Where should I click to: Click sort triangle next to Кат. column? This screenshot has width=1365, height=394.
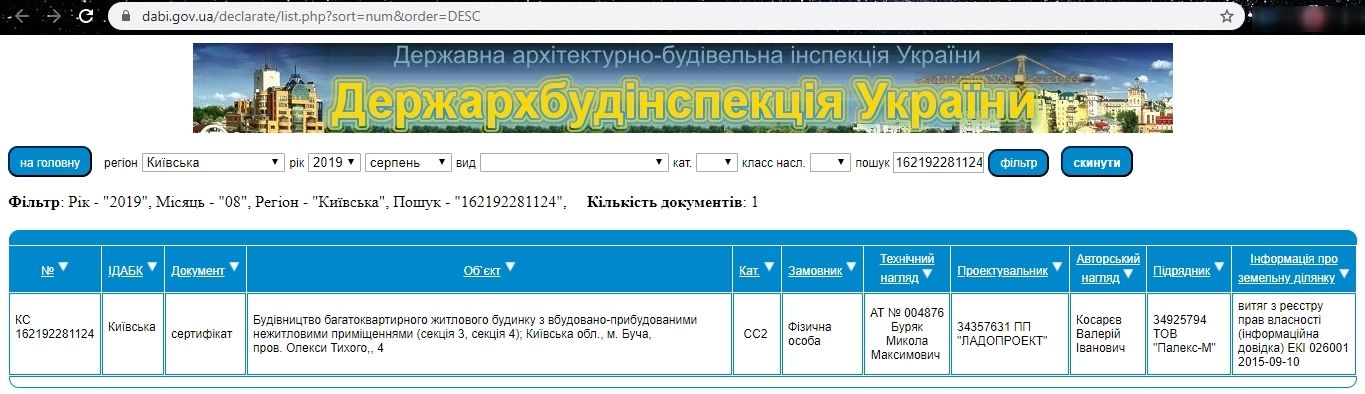click(x=769, y=267)
